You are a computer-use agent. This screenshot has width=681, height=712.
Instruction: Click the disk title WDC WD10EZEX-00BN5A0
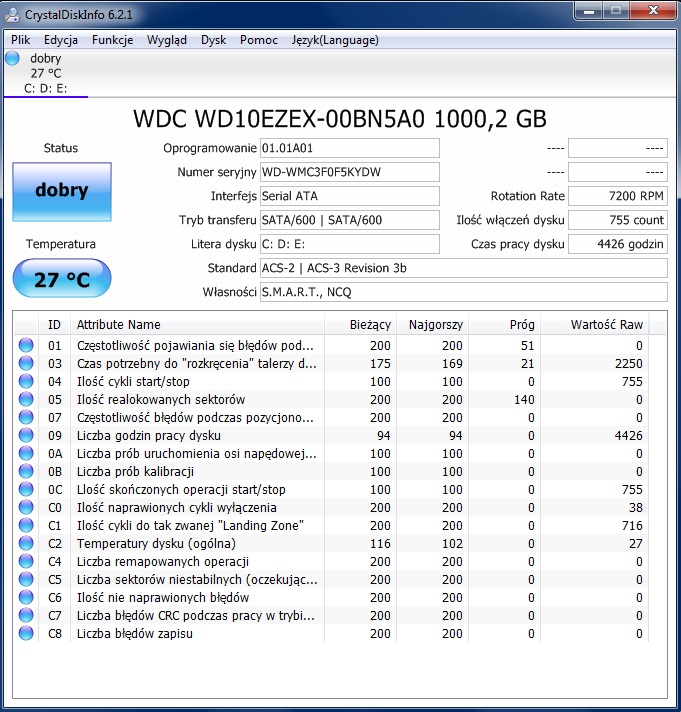pyautogui.click(x=340, y=119)
